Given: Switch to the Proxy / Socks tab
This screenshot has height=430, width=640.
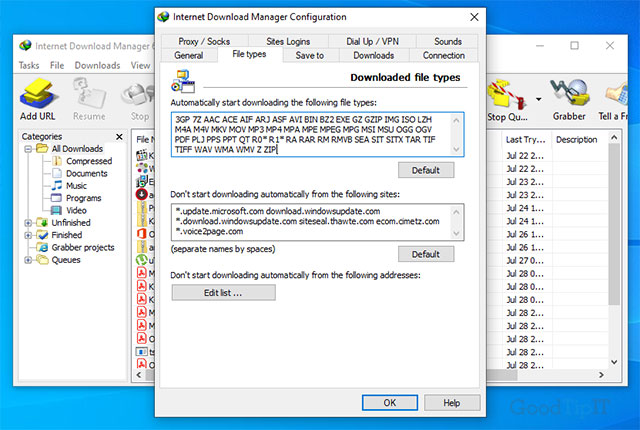Looking at the screenshot, I should tap(204, 42).
